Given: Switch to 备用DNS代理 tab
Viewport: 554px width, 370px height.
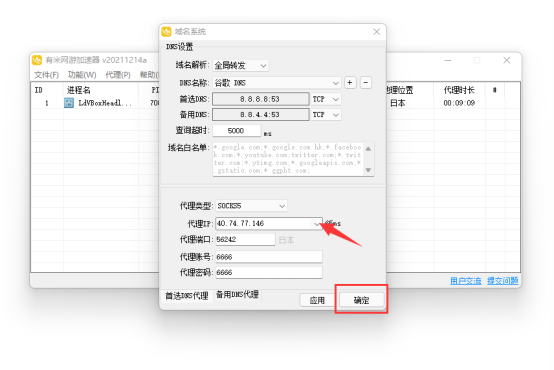Looking at the screenshot, I should [x=237, y=294].
